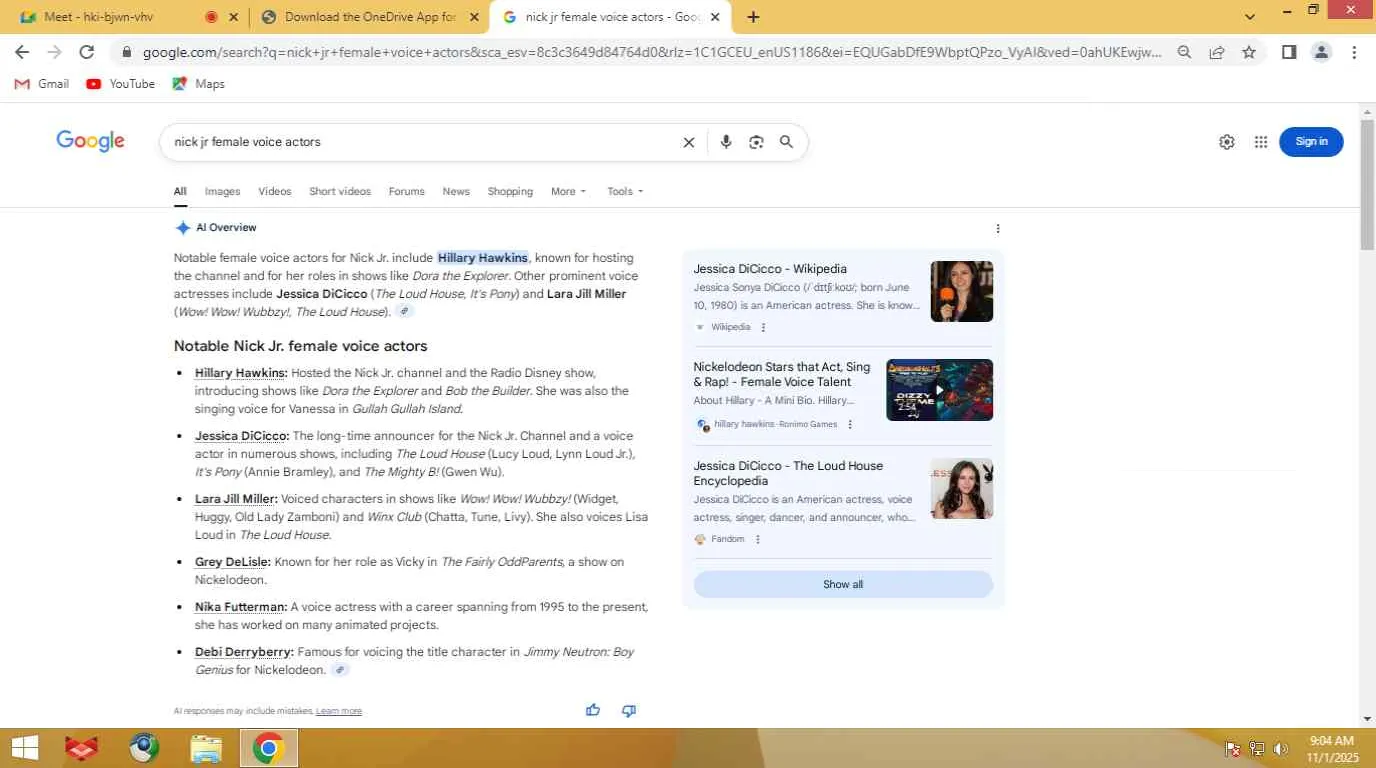Open the Windows Start menu
Image resolution: width=1376 pixels, height=768 pixels.
coord(25,748)
